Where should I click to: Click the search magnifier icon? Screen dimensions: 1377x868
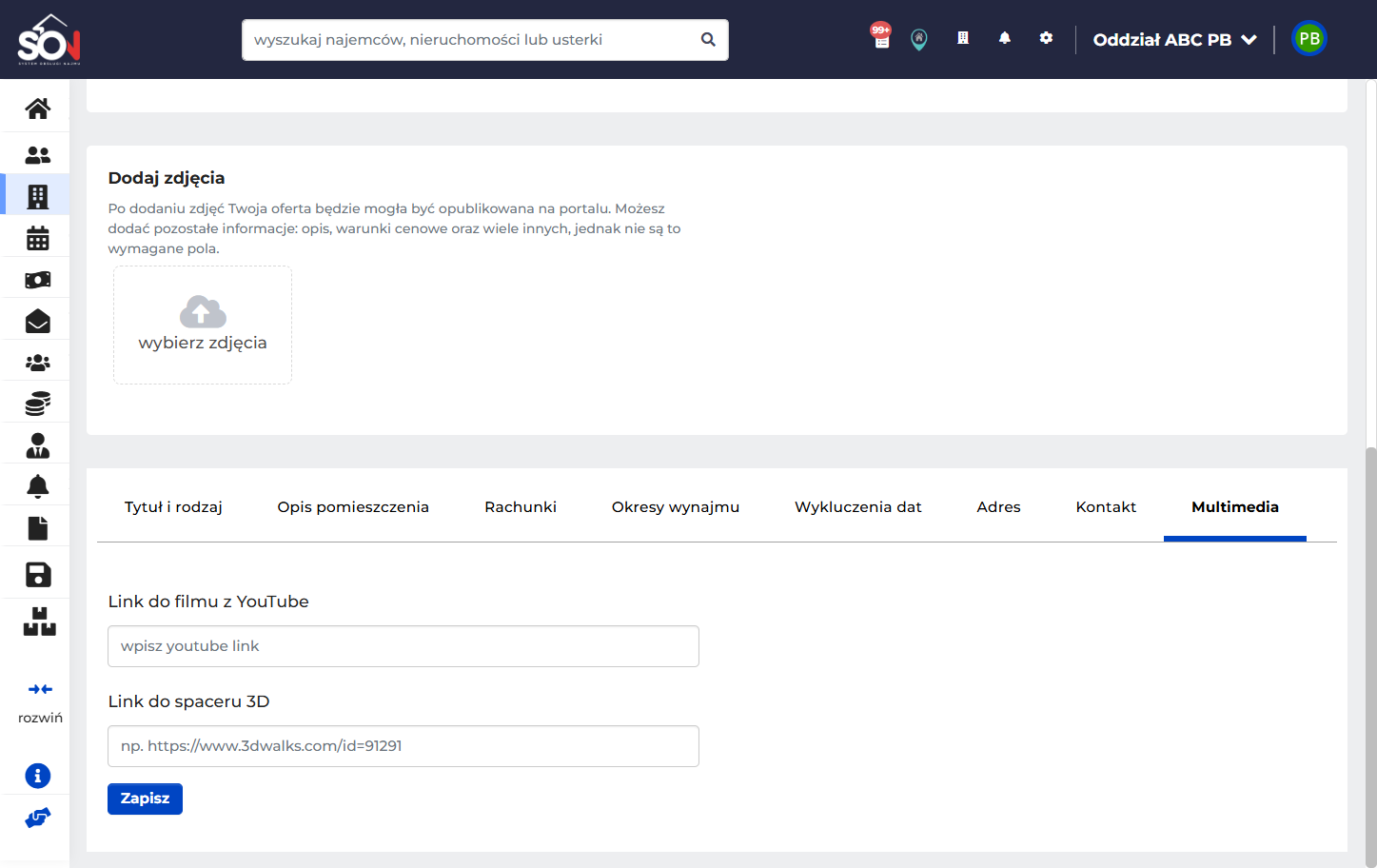[708, 40]
